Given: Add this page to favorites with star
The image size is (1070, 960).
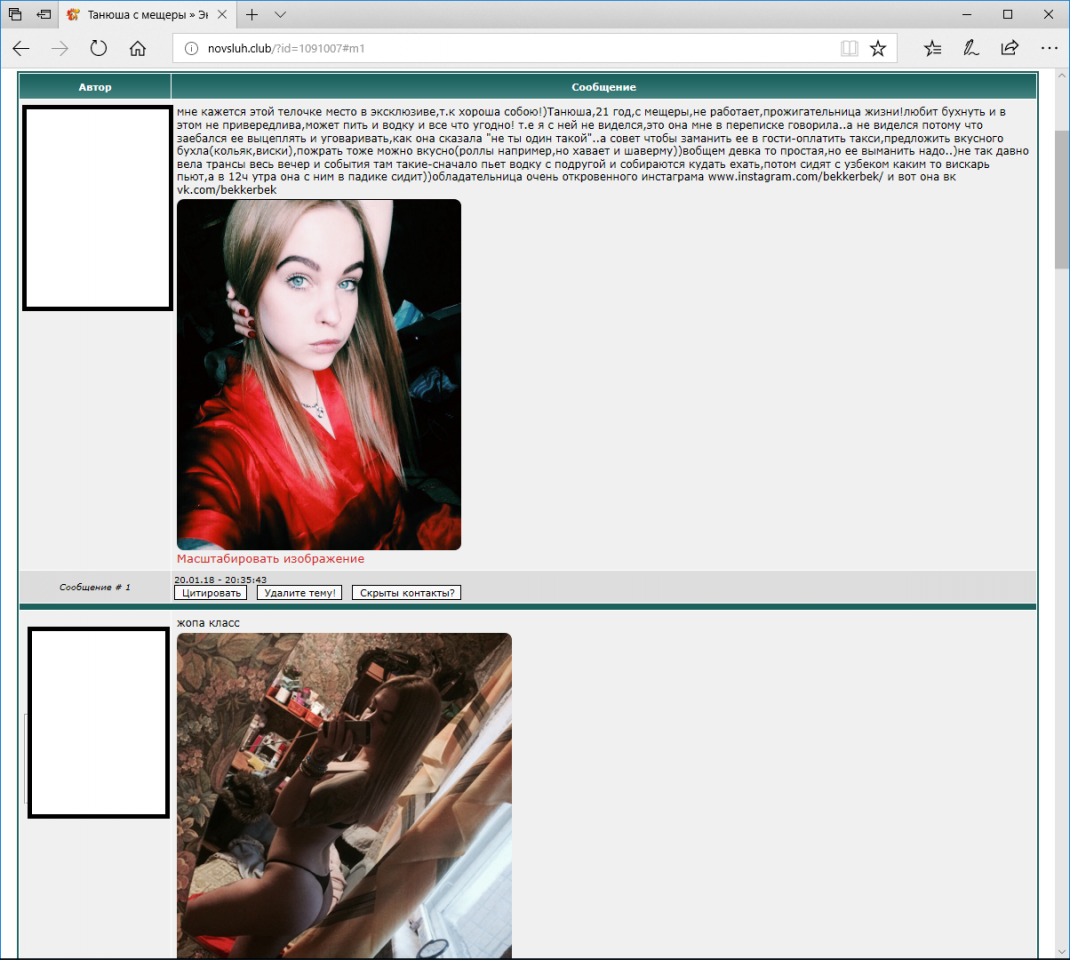Looking at the screenshot, I should pyautogui.click(x=878, y=48).
